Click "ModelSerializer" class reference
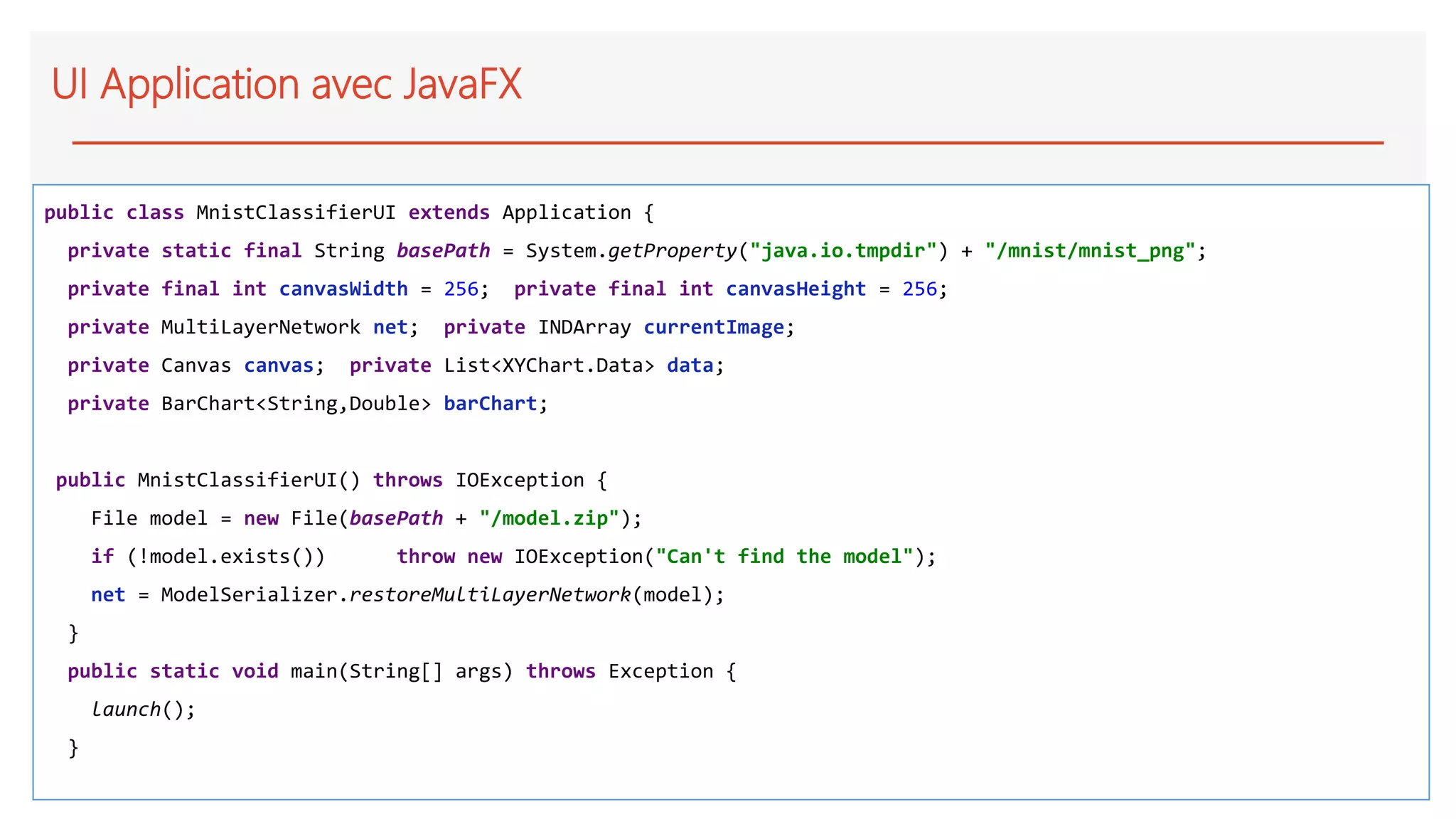The height and width of the screenshot is (819, 1456). [249, 595]
